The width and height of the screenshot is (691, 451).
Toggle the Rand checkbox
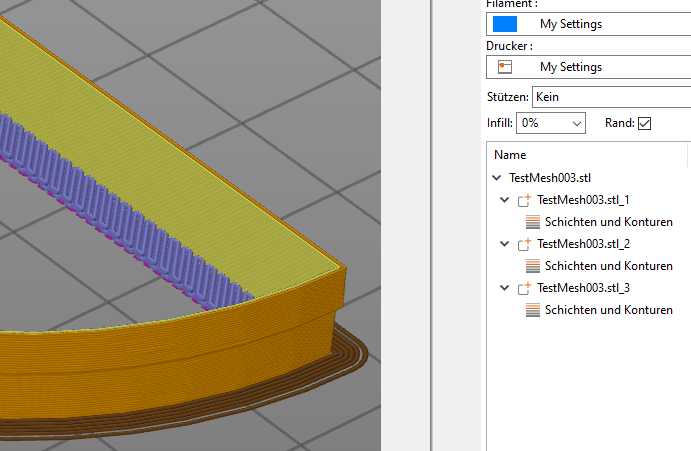pyautogui.click(x=644, y=123)
